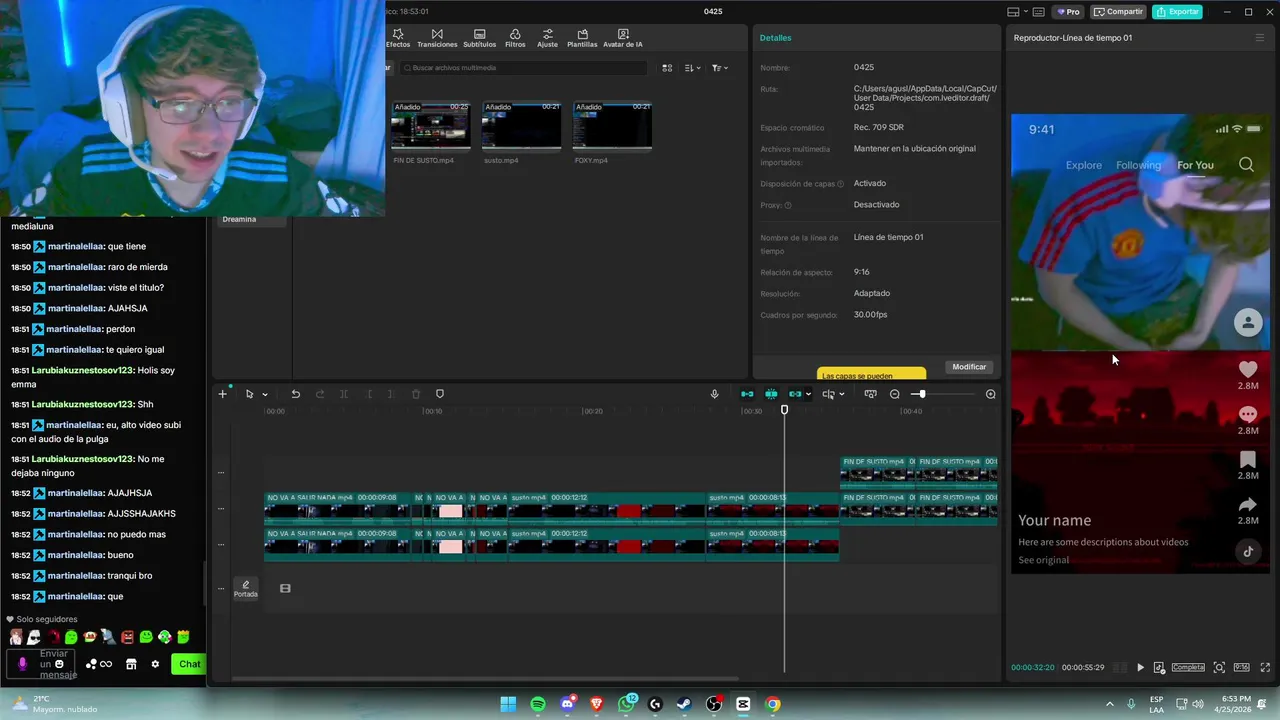Undo the last timeline edit
1280x720 pixels.
[x=295, y=394]
